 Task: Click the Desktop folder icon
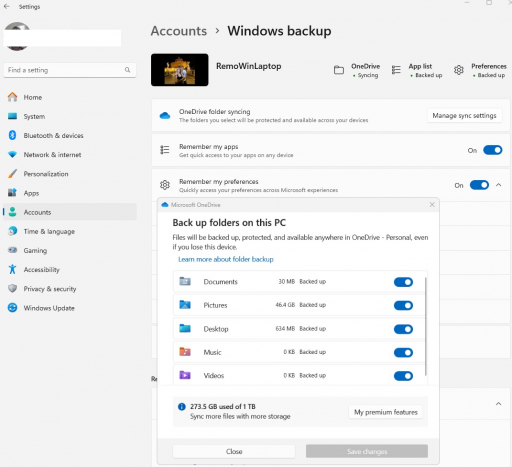185,328
